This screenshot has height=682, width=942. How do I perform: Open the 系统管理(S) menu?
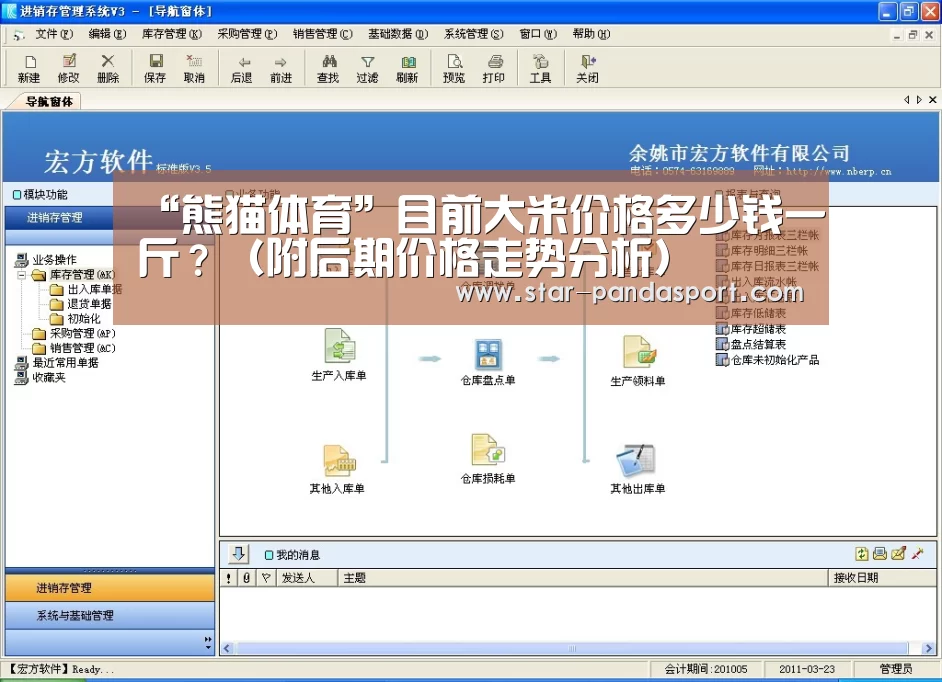pos(473,34)
